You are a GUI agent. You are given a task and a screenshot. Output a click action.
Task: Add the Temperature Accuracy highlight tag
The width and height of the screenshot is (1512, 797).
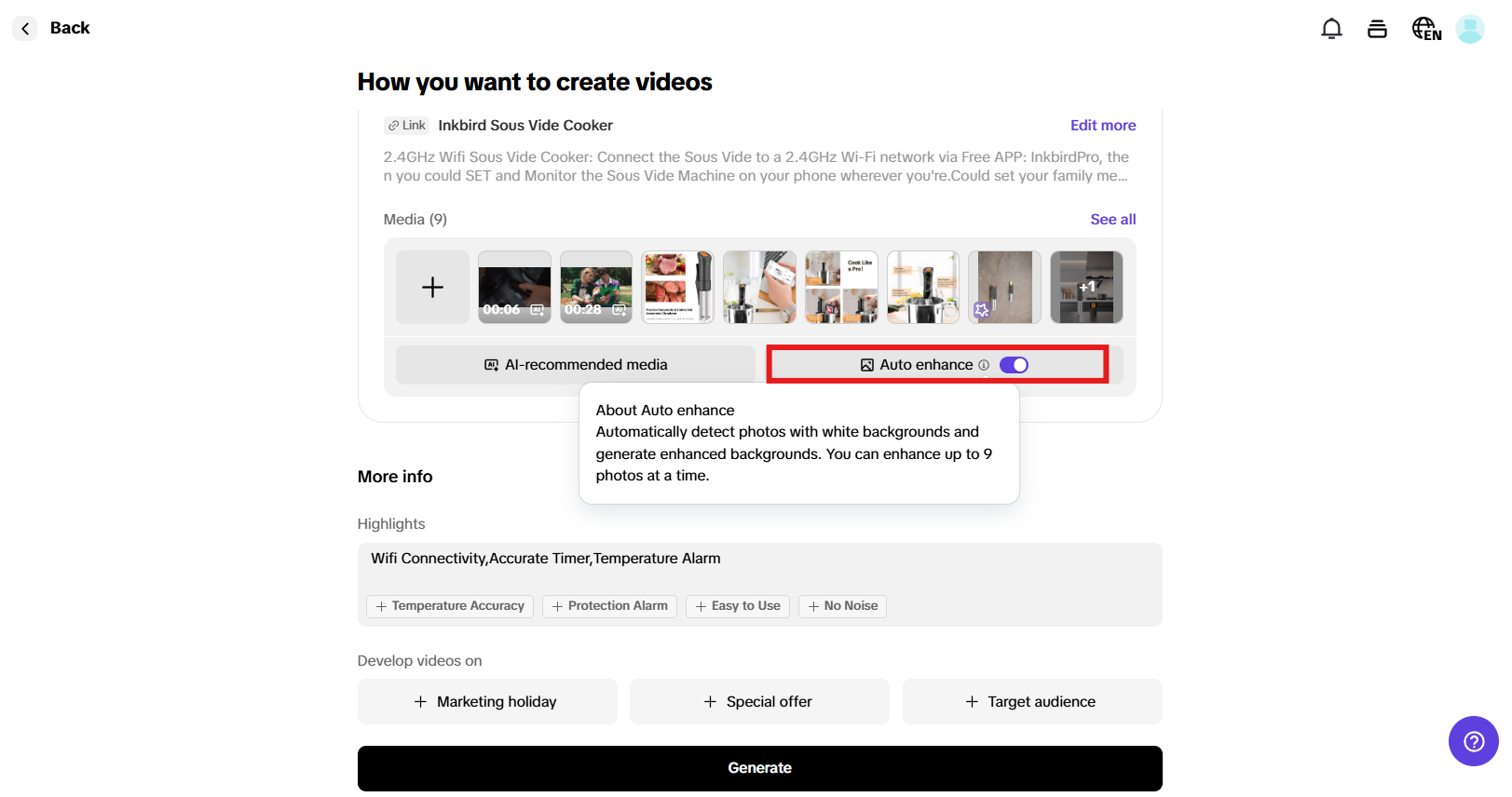(450, 606)
